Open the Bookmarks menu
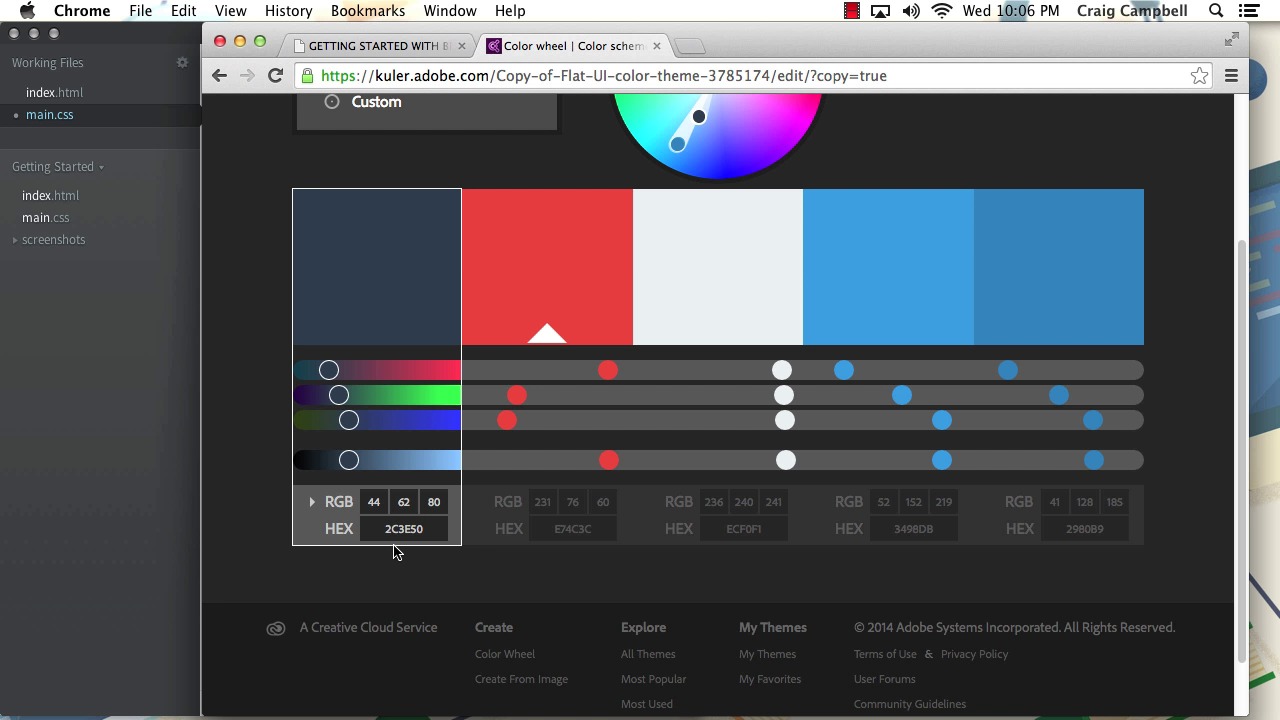Image resolution: width=1280 pixels, height=720 pixels. tap(368, 11)
